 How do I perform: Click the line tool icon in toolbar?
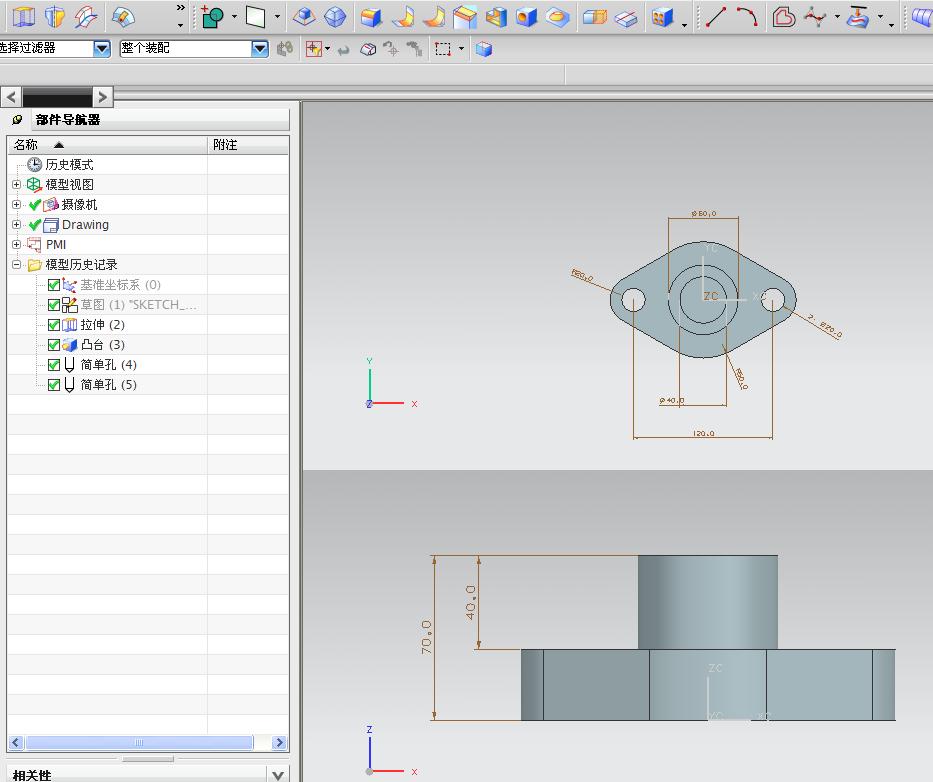716,17
